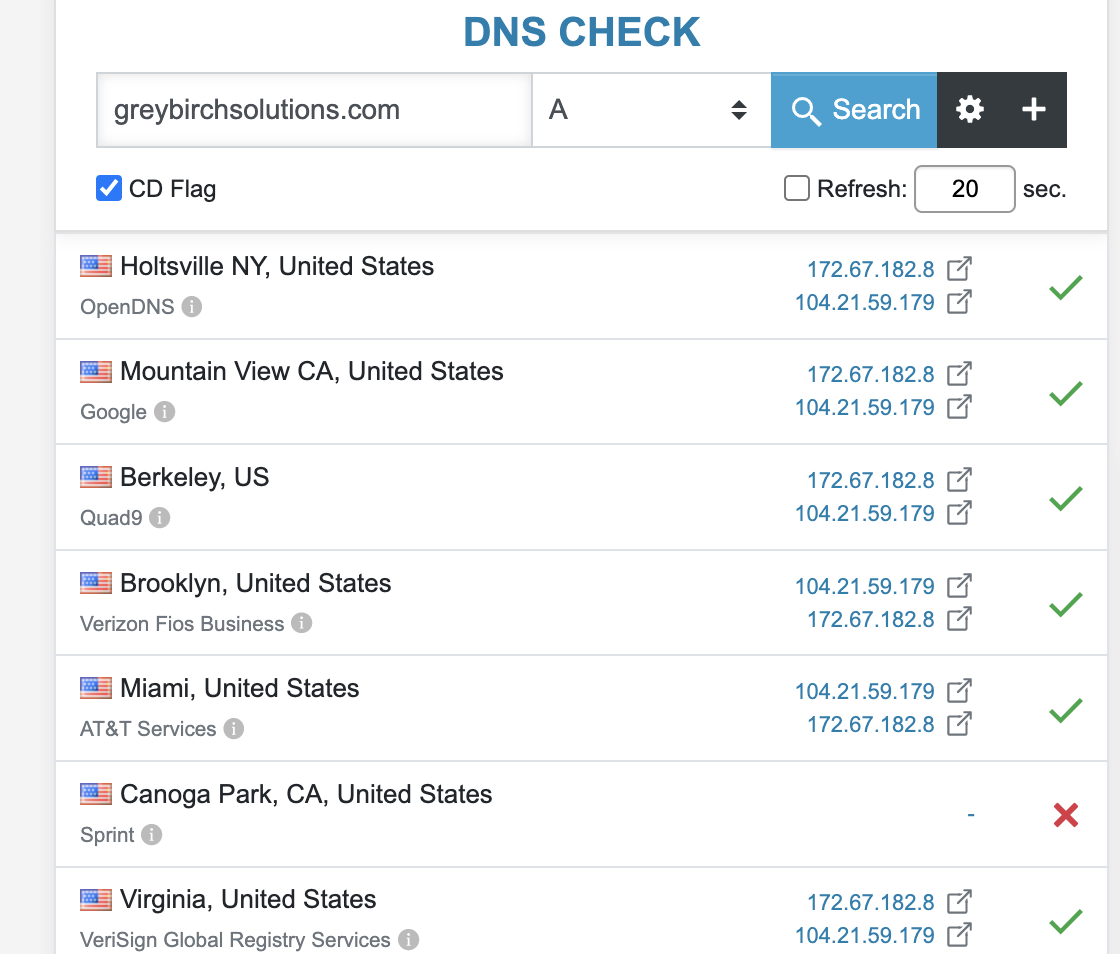Click the Search button
This screenshot has width=1120, height=954.
tap(854, 110)
